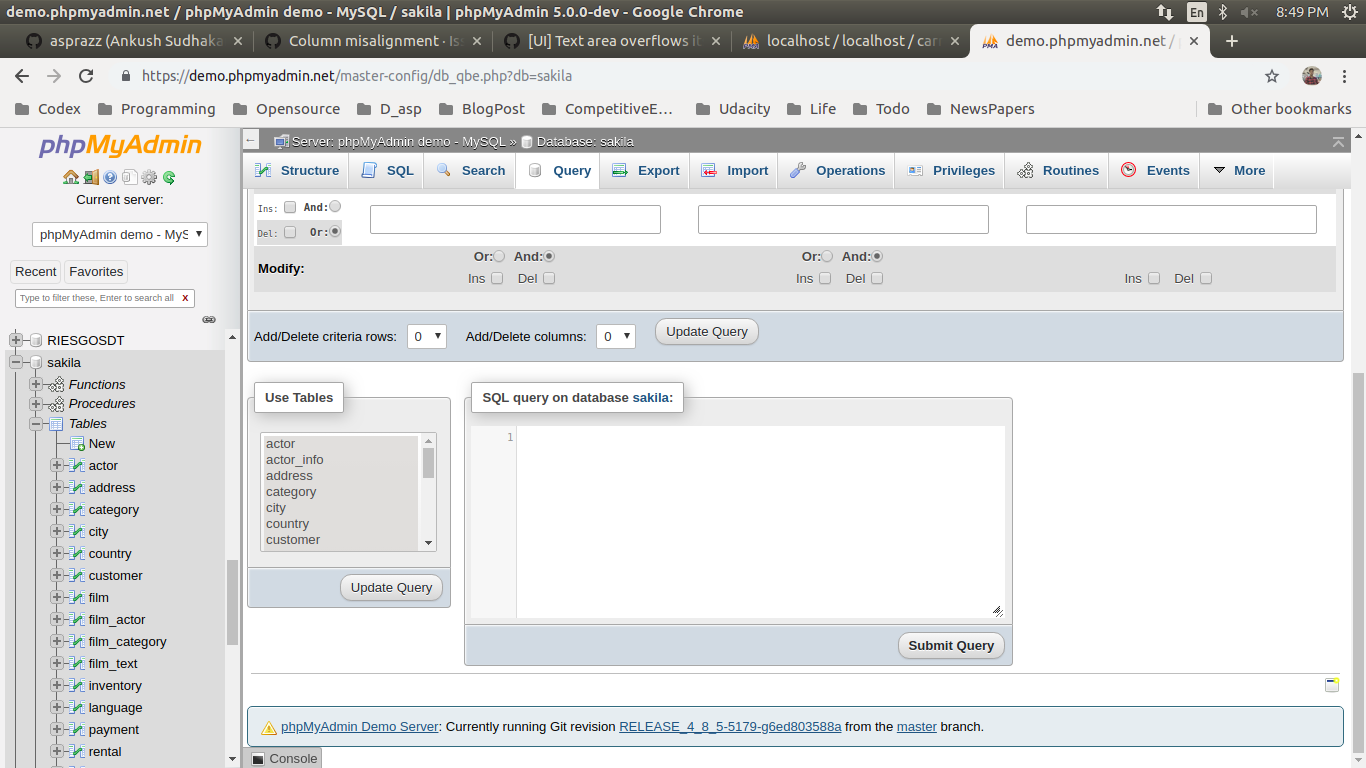Click navigation panel collapse arrow button
Image resolution: width=1366 pixels, height=768 pixels.
[x=251, y=141]
